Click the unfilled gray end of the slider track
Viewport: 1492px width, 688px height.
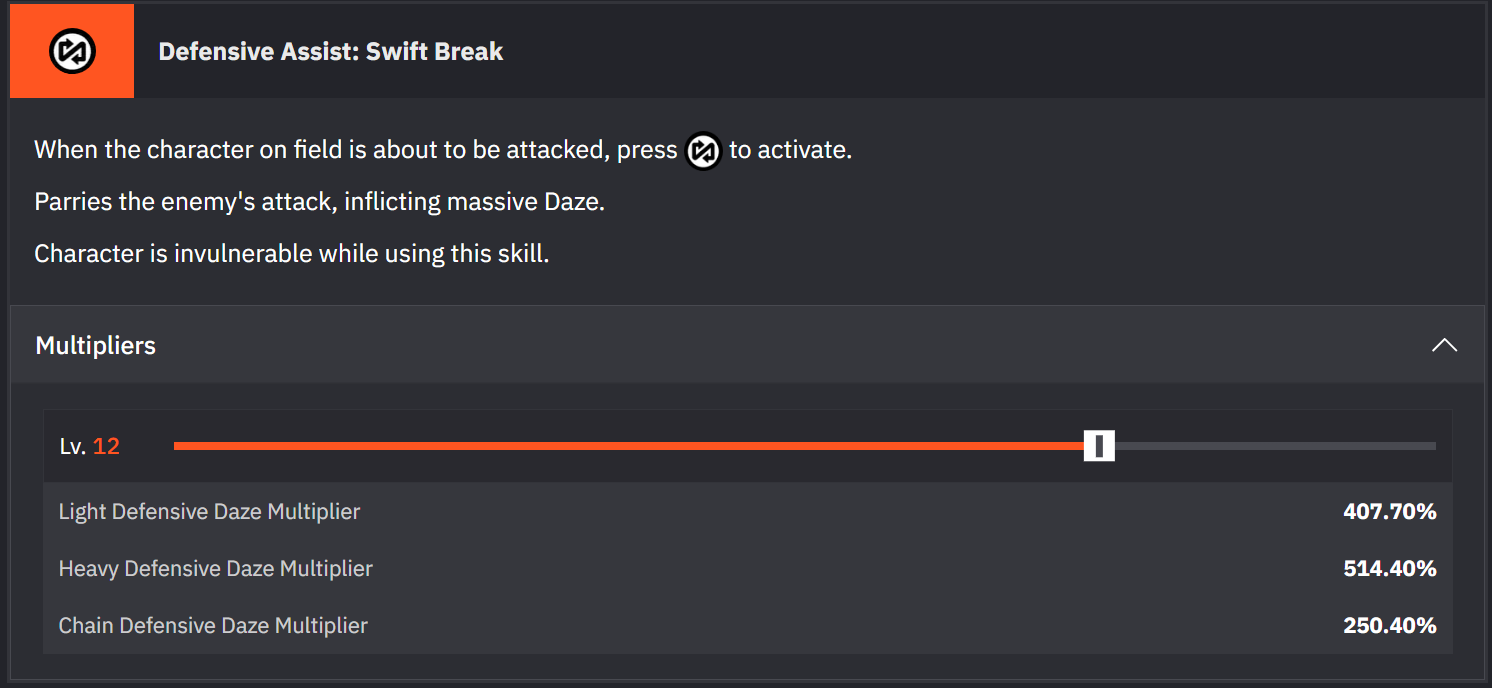click(1275, 446)
